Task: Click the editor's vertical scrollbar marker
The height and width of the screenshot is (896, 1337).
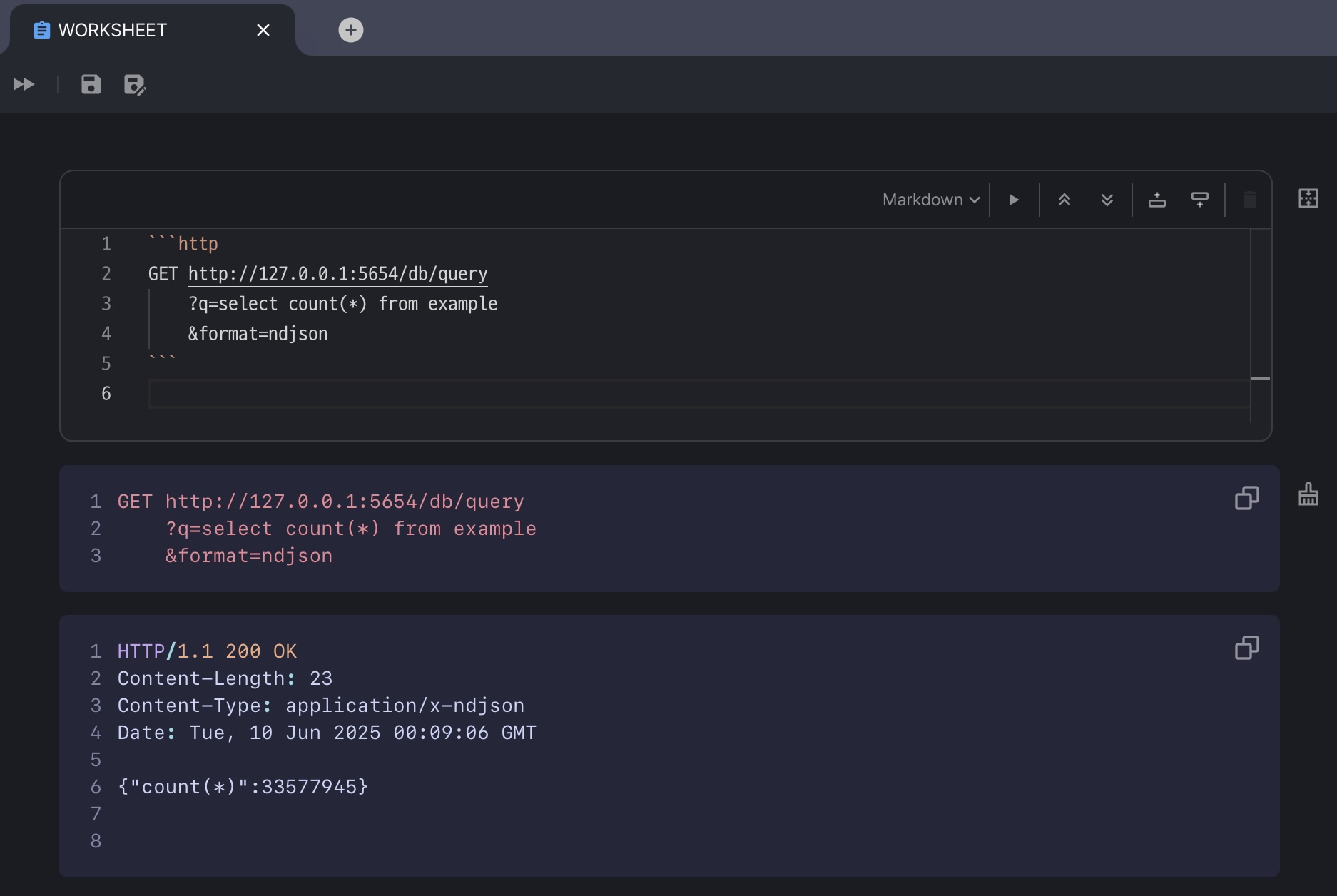Action: coord(1260,379)
